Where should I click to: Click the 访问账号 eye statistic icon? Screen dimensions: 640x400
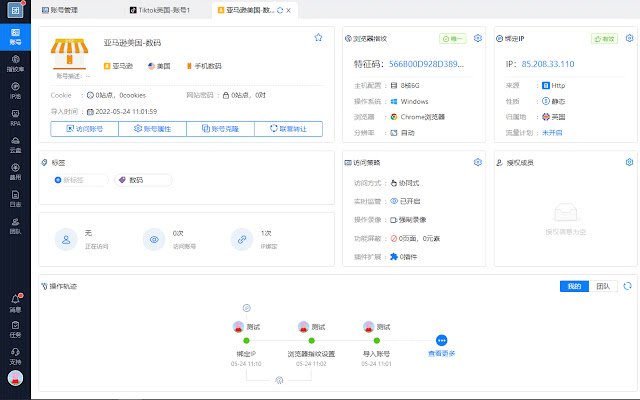tap(154, 240)
